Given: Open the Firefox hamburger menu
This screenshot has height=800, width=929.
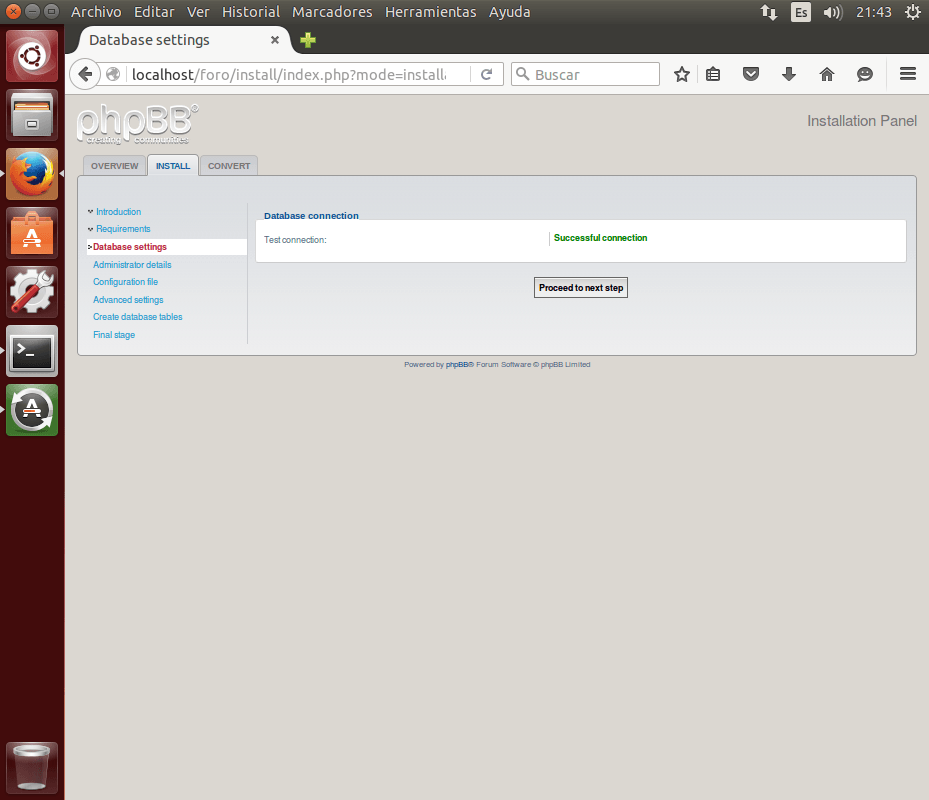Looking at the screenshot, I should coord(908,74).
